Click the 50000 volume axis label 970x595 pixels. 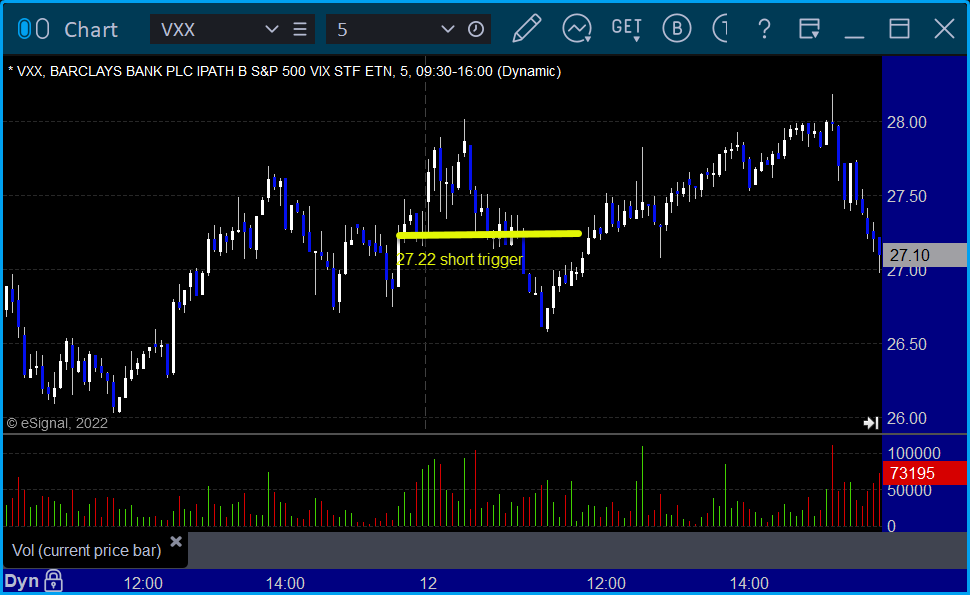[x=909, y=490]
